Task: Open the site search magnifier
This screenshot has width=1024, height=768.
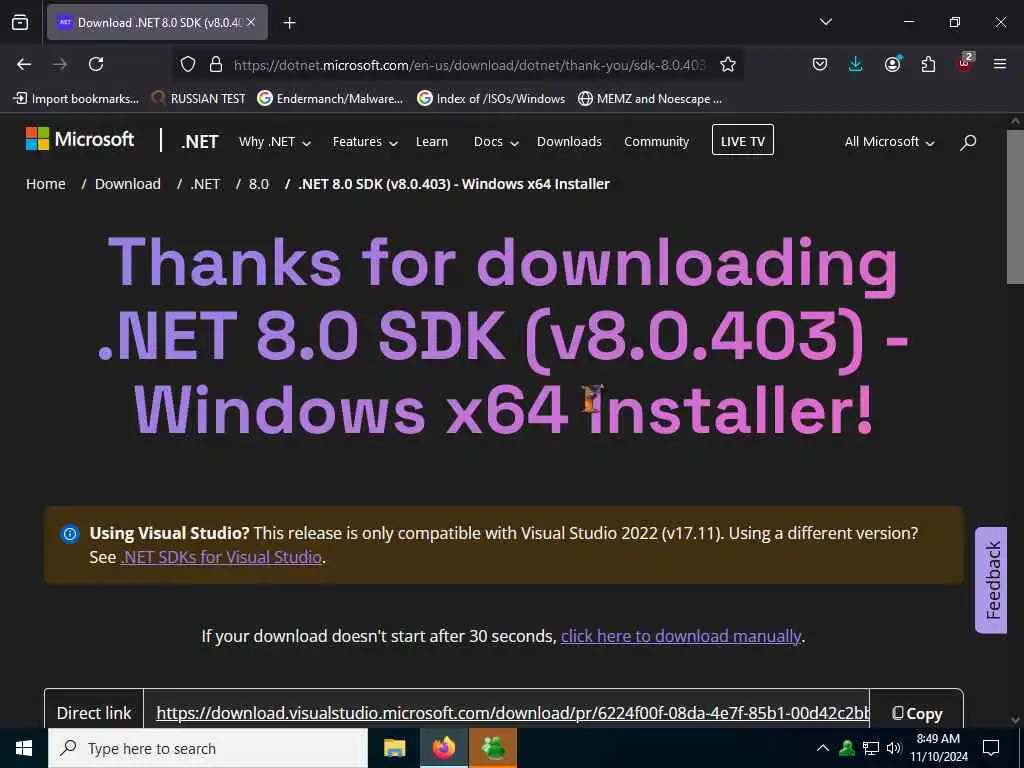Action: [968, 142]
